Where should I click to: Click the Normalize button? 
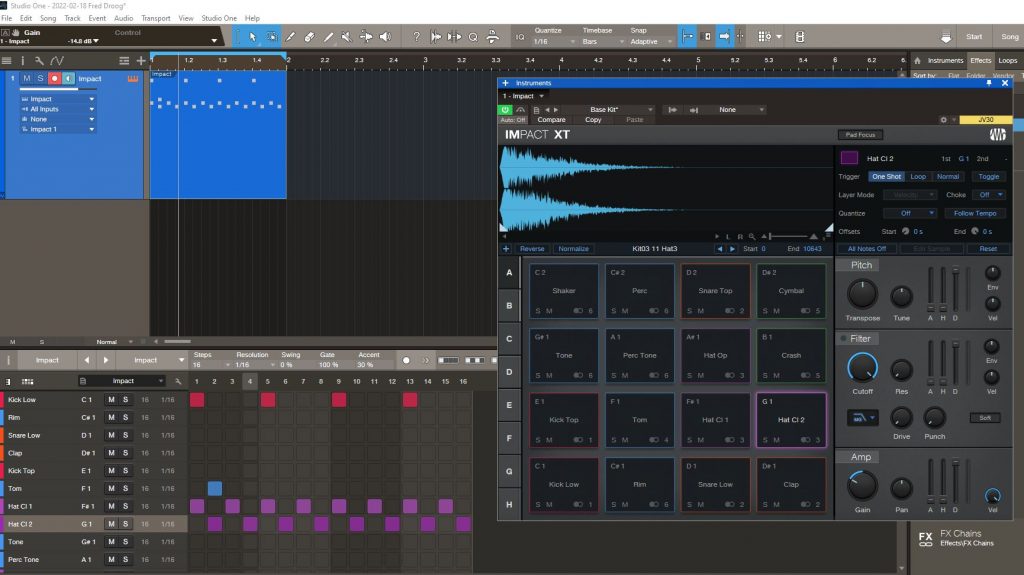[x=574, y=249]
